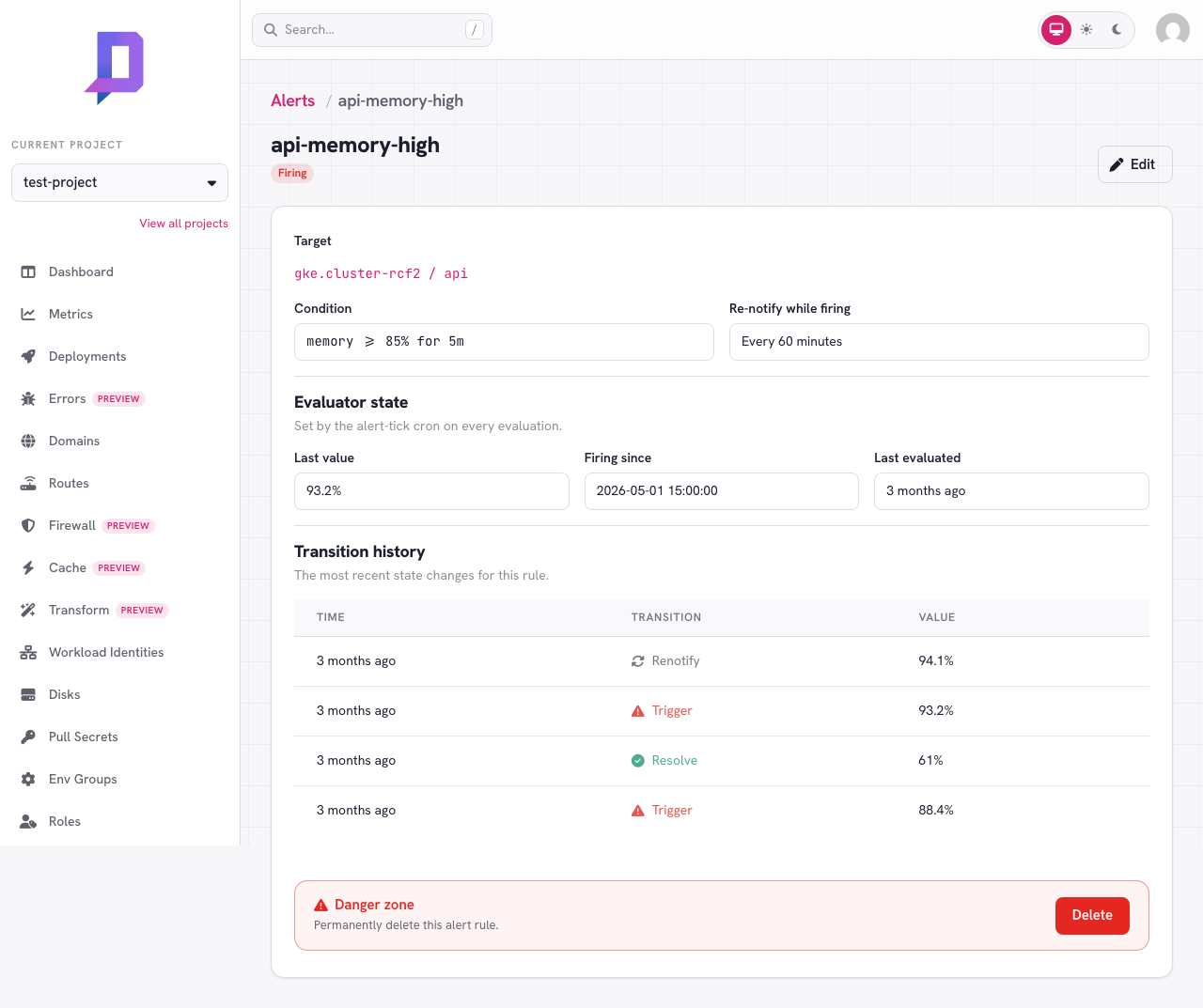Viewport: 1203px width, 1008px height.
Task: Click the Resolve green check icon
Action: 638,761
